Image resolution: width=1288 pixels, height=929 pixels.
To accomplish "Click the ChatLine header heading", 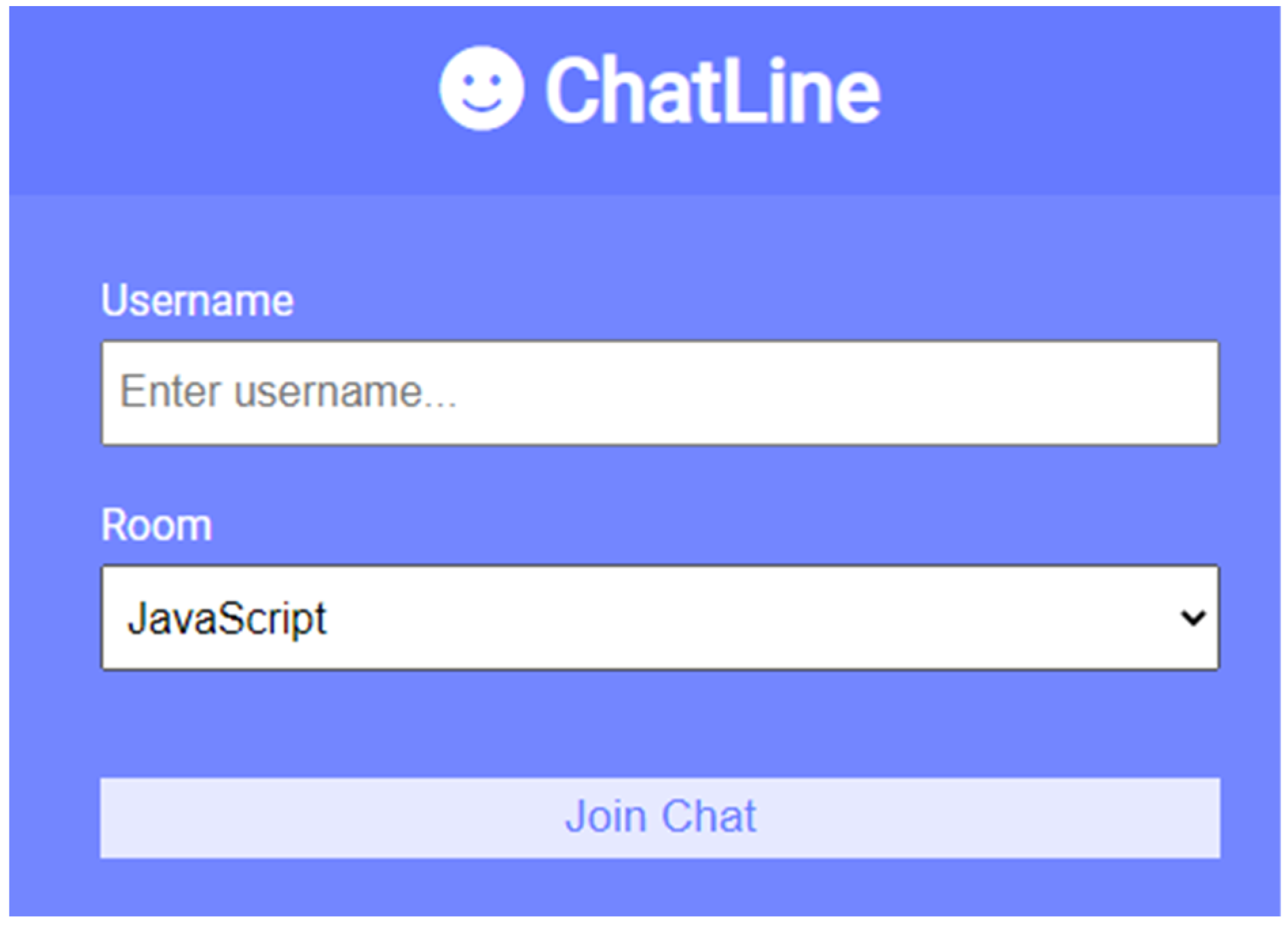I will click(713, 91).
